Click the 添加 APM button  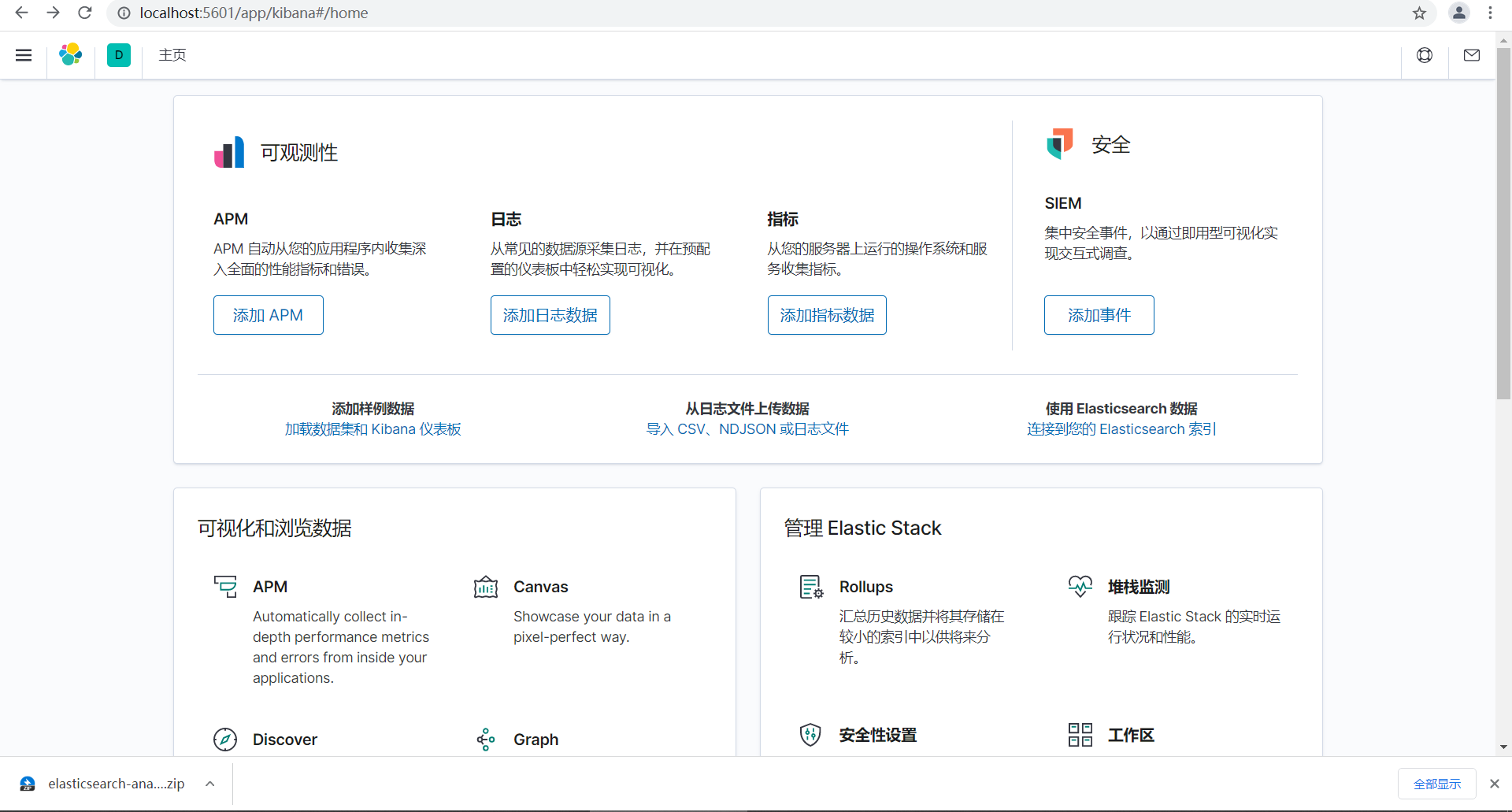[269, 315]
